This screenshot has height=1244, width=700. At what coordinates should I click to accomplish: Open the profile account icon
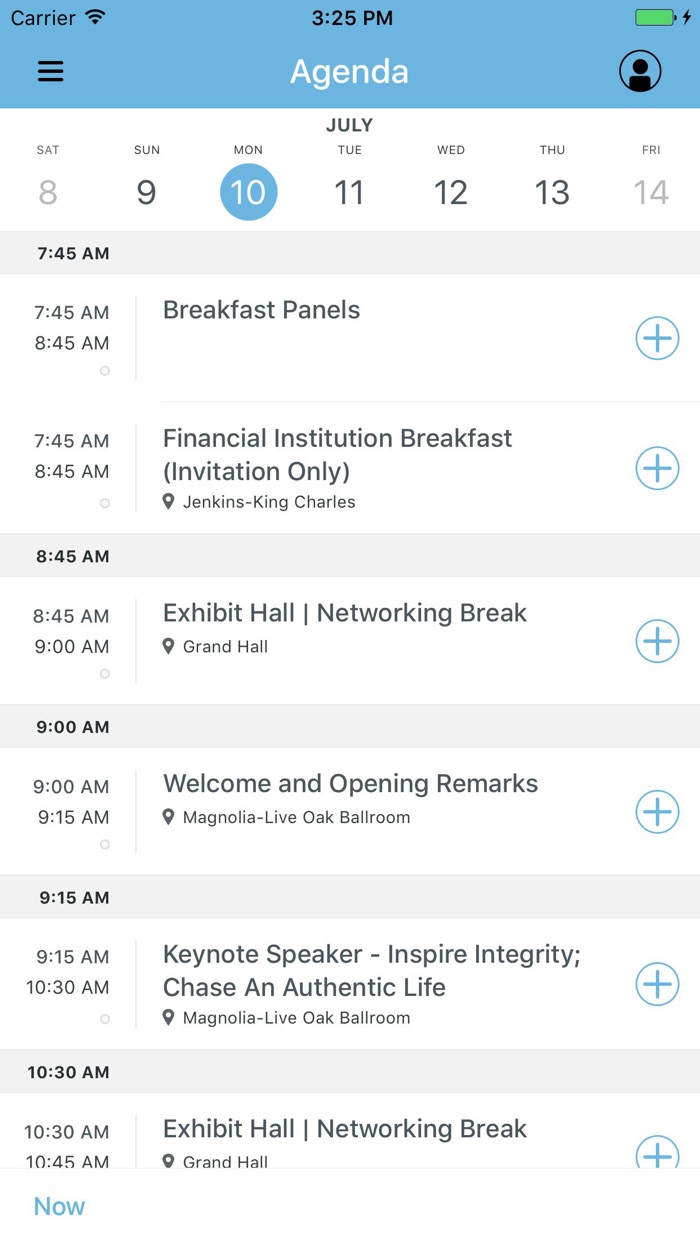click(640, 71)
